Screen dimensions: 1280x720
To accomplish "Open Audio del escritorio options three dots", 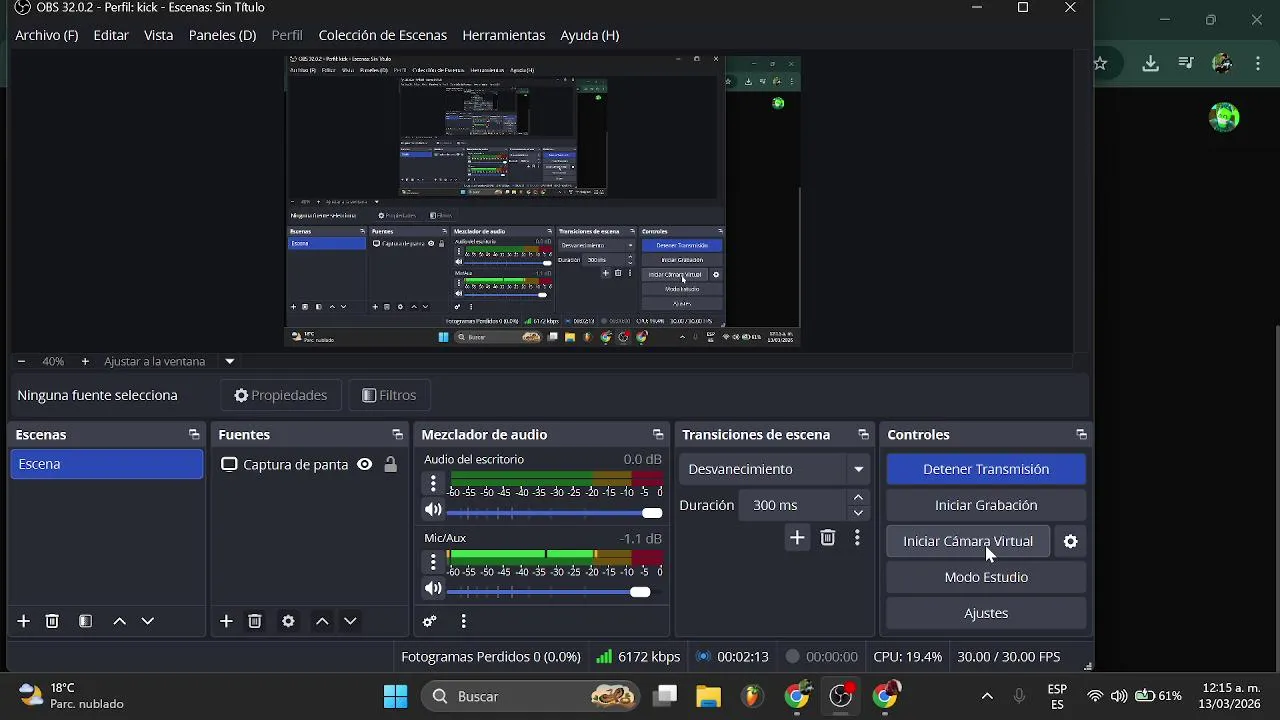I will [433, 483].
